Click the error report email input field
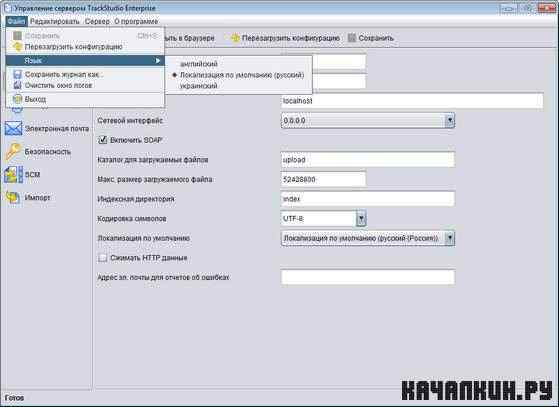Image resolution: width=559 pixels, height=407 pixels. (x=368, y=277)
